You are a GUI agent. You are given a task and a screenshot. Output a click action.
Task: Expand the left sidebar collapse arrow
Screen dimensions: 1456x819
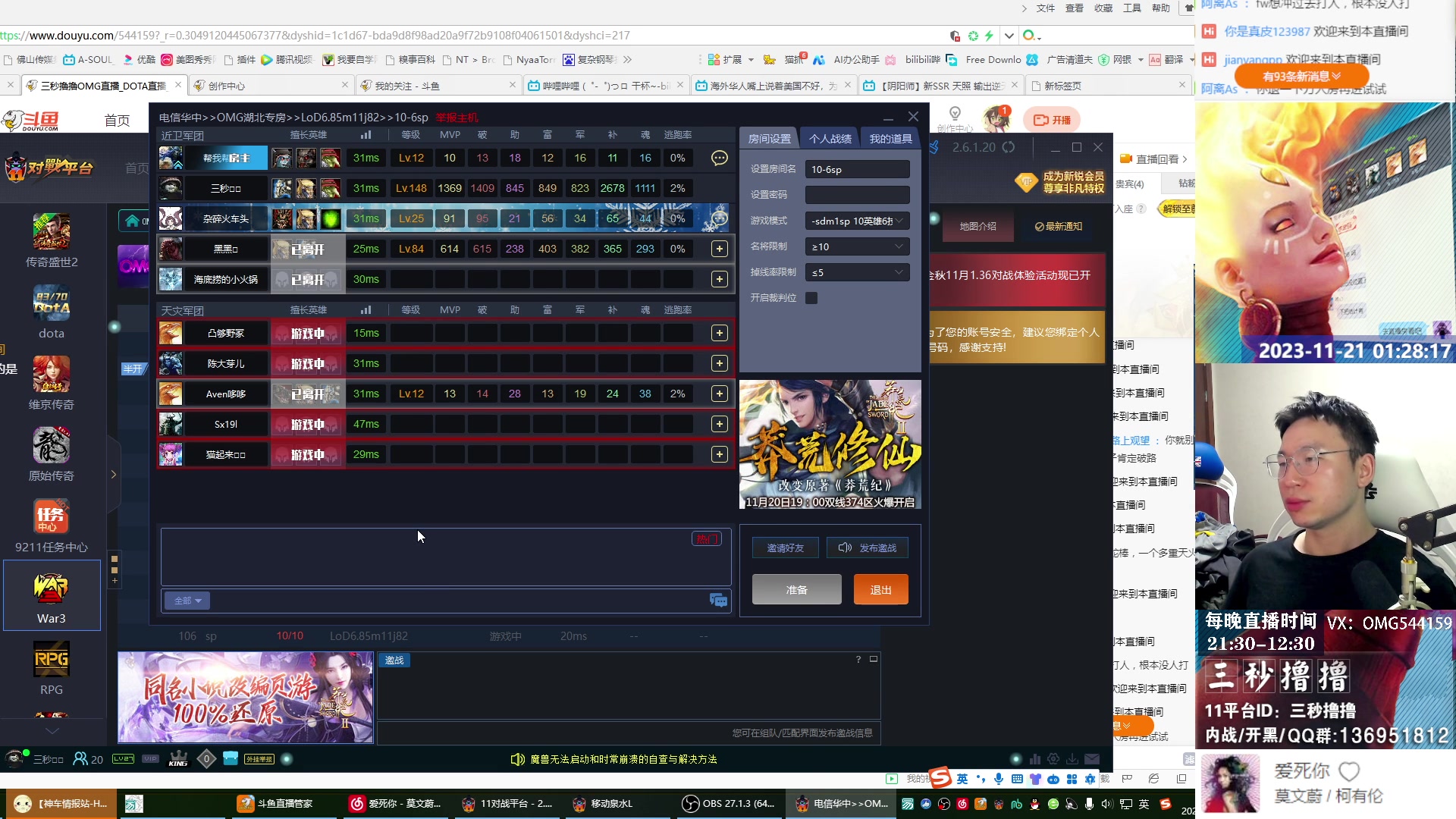click(114, 475)
